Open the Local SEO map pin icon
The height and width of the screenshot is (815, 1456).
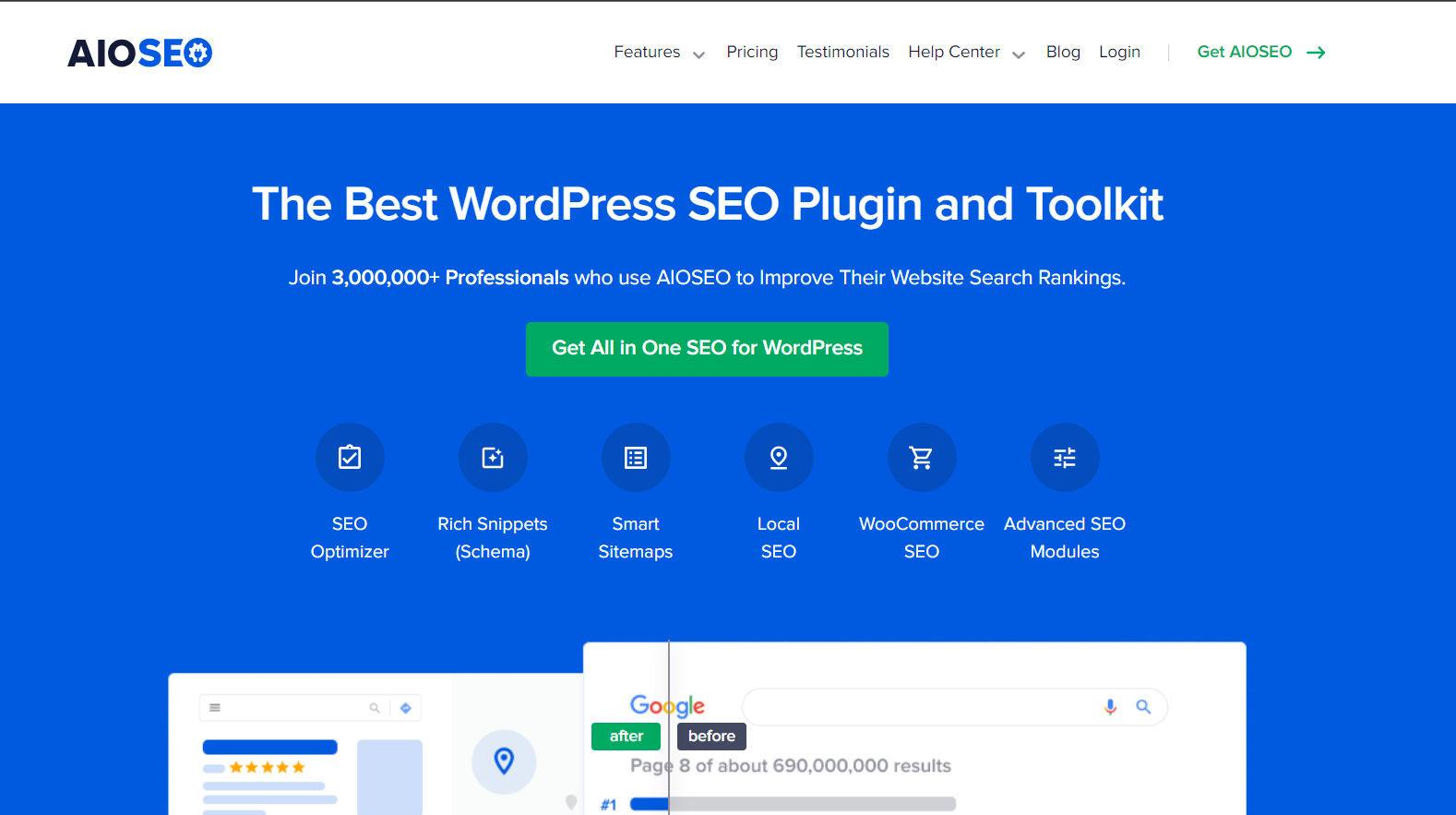point(779,458)
